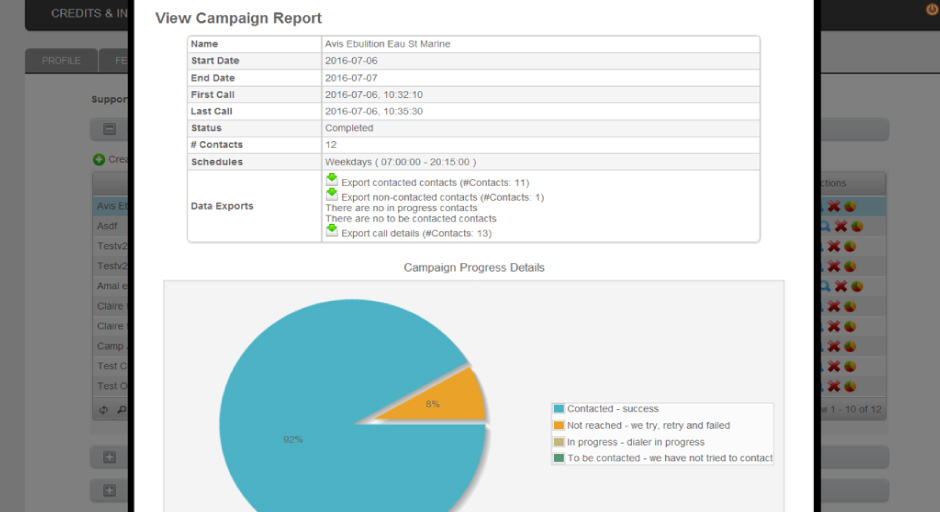The image size is (940, 512).
Task: Refresh the campaign grid with the reload icon
Action: click(104, 410)
